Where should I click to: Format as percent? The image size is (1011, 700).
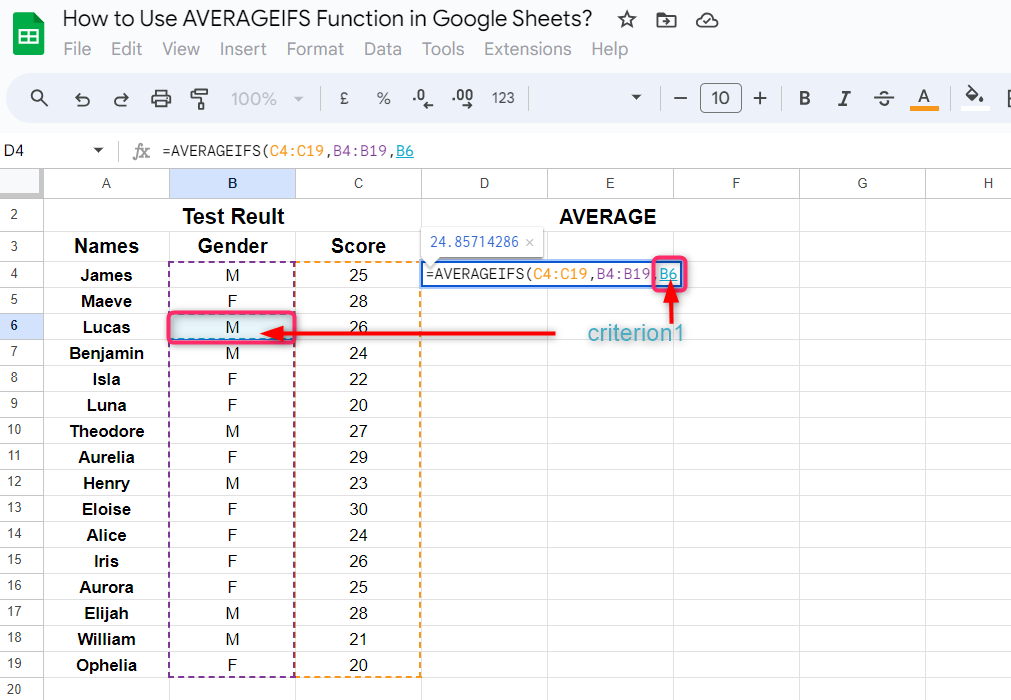(x=384, y=99)
